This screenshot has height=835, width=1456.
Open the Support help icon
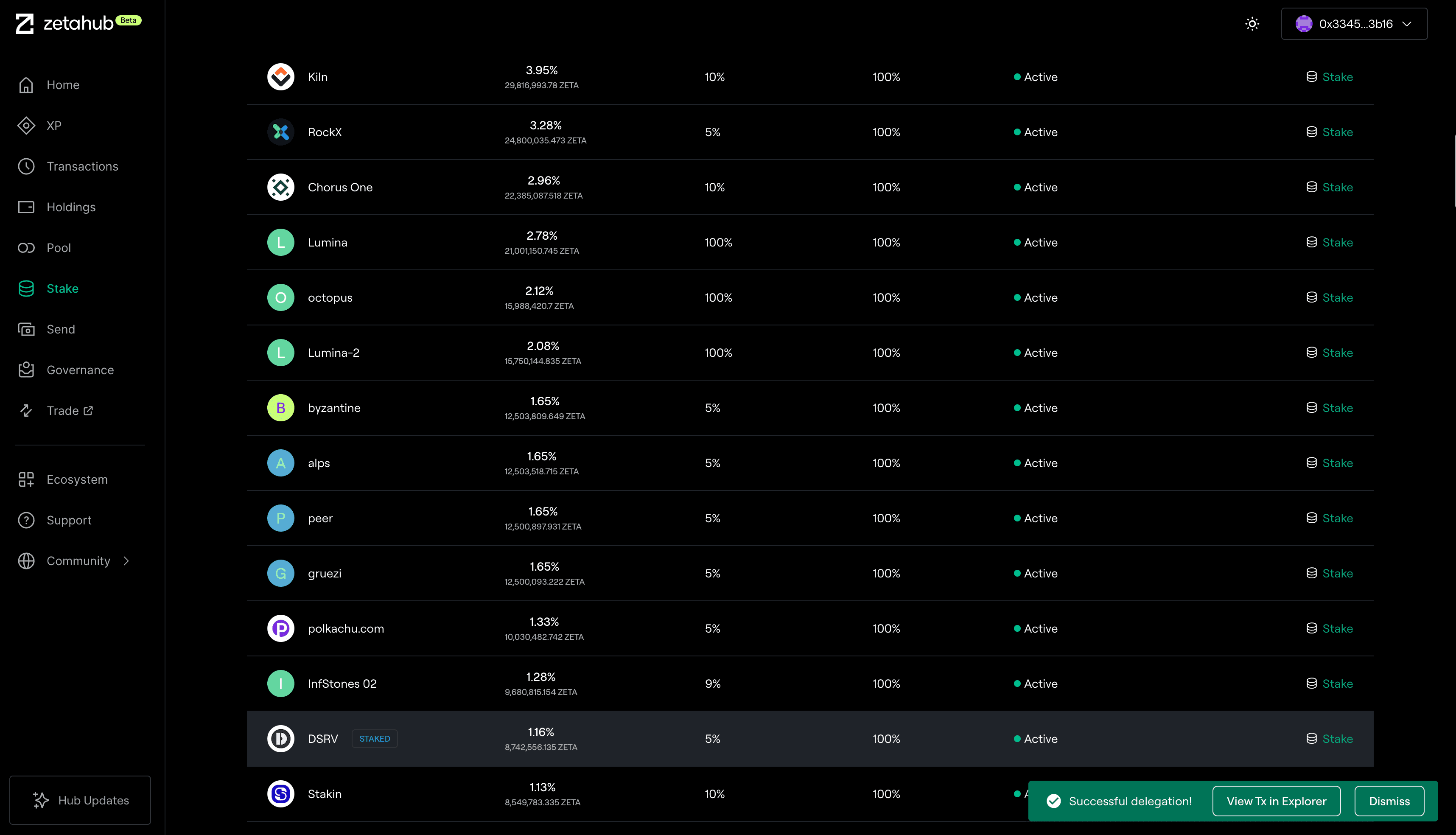(x=26, y=520)
